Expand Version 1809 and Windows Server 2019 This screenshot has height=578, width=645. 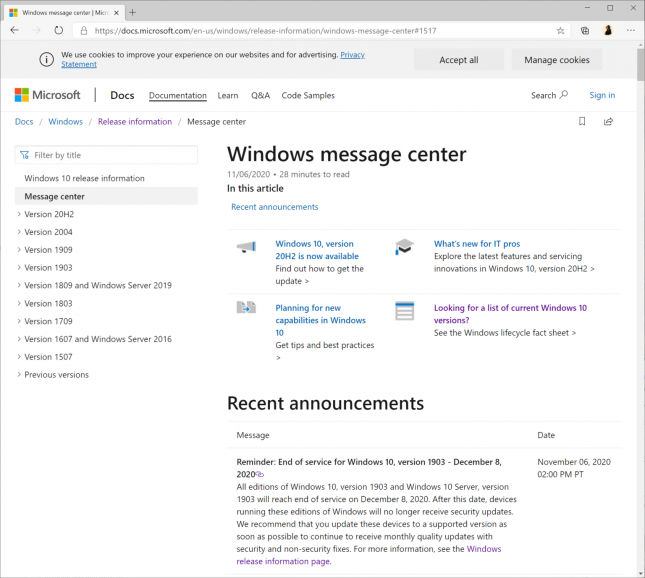click(19, 285)
